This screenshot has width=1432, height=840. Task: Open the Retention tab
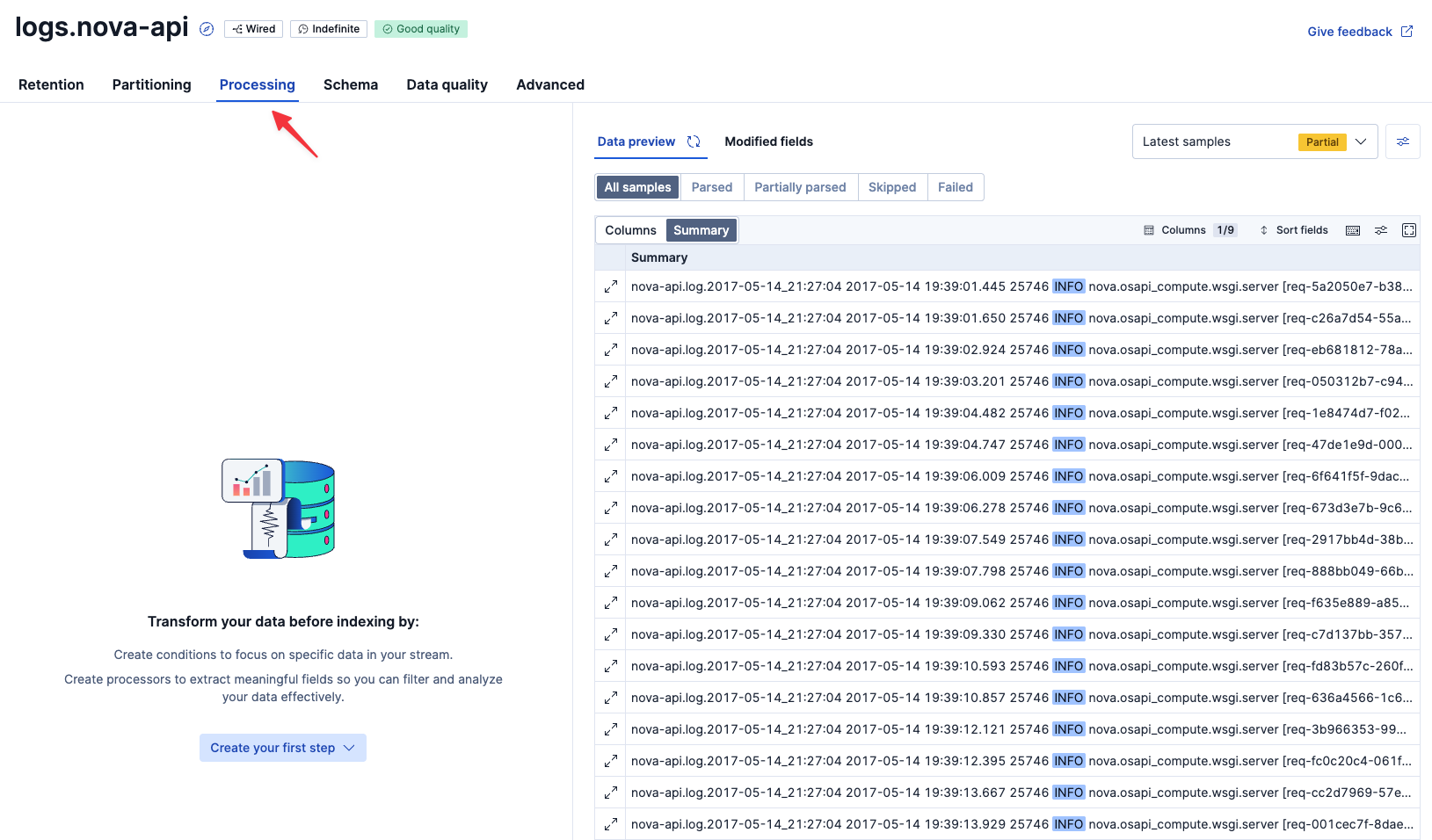(51, 84)
